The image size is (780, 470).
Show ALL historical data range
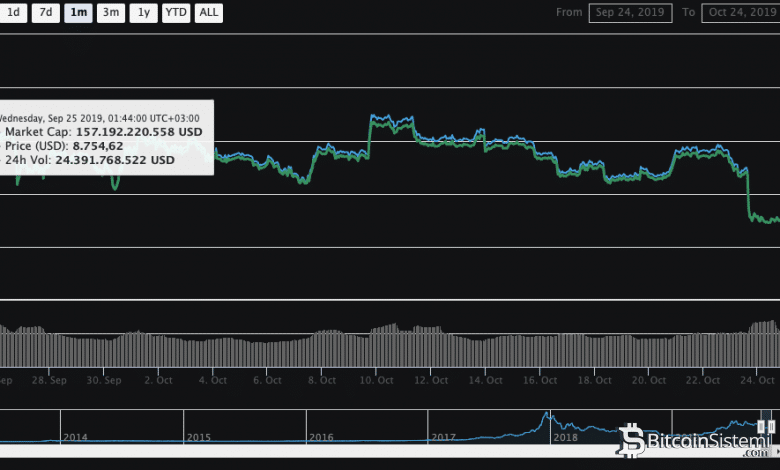tap(208, 13)
